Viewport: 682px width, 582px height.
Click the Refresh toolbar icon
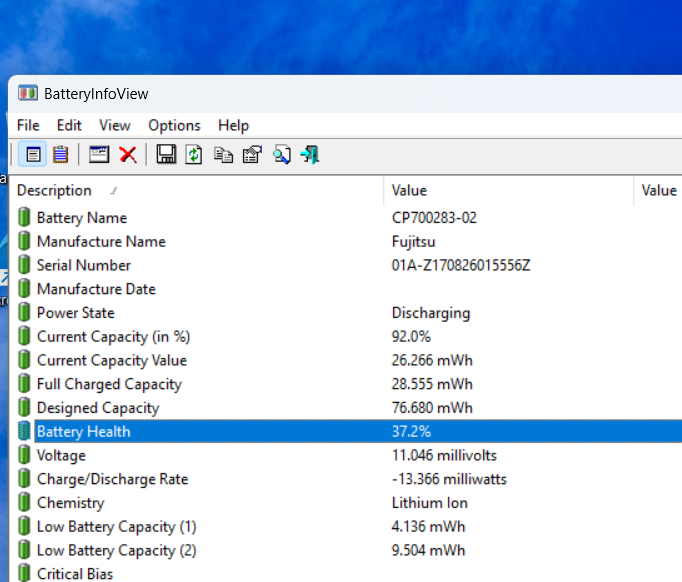click(x=194, y=154)
